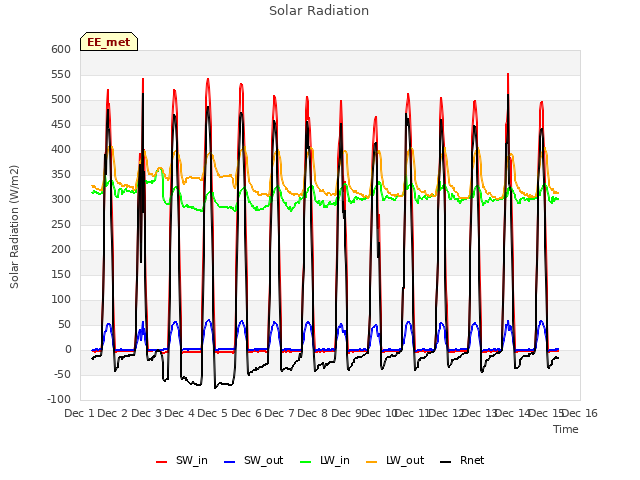Click the 450 y-axis tick label
Viewport: 640px width, 480px height.
click(x=61, y=124)
